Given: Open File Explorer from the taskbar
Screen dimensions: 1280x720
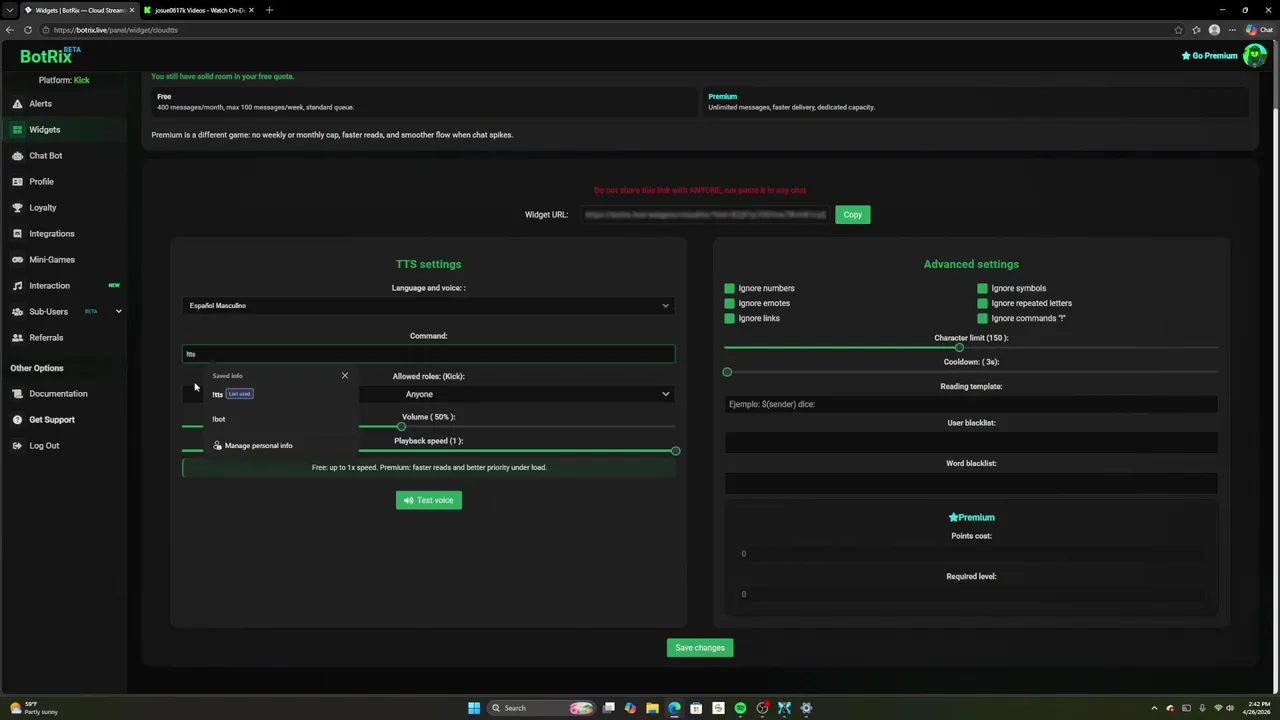Looking at the screenshot, I should 652,708.
